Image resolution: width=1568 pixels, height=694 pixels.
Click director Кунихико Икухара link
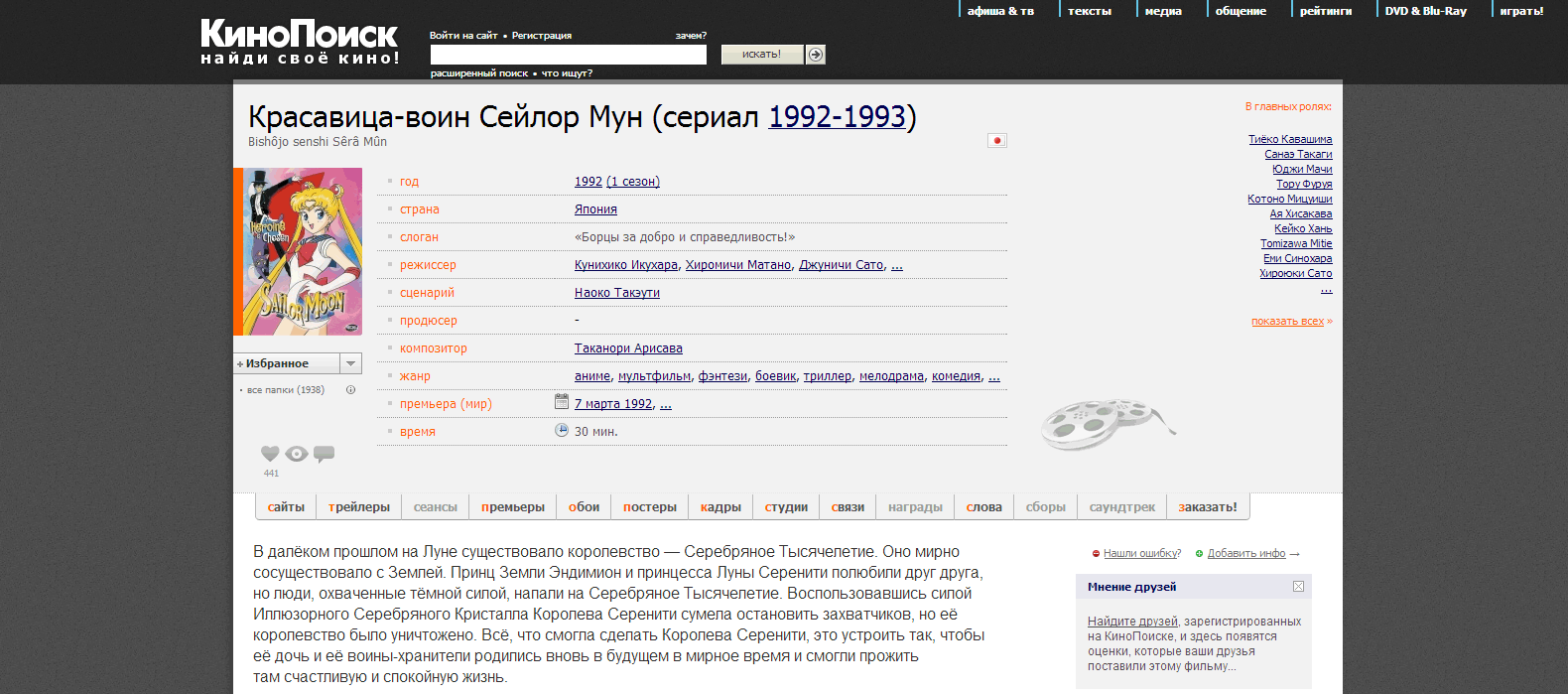[x=626, y=265]
